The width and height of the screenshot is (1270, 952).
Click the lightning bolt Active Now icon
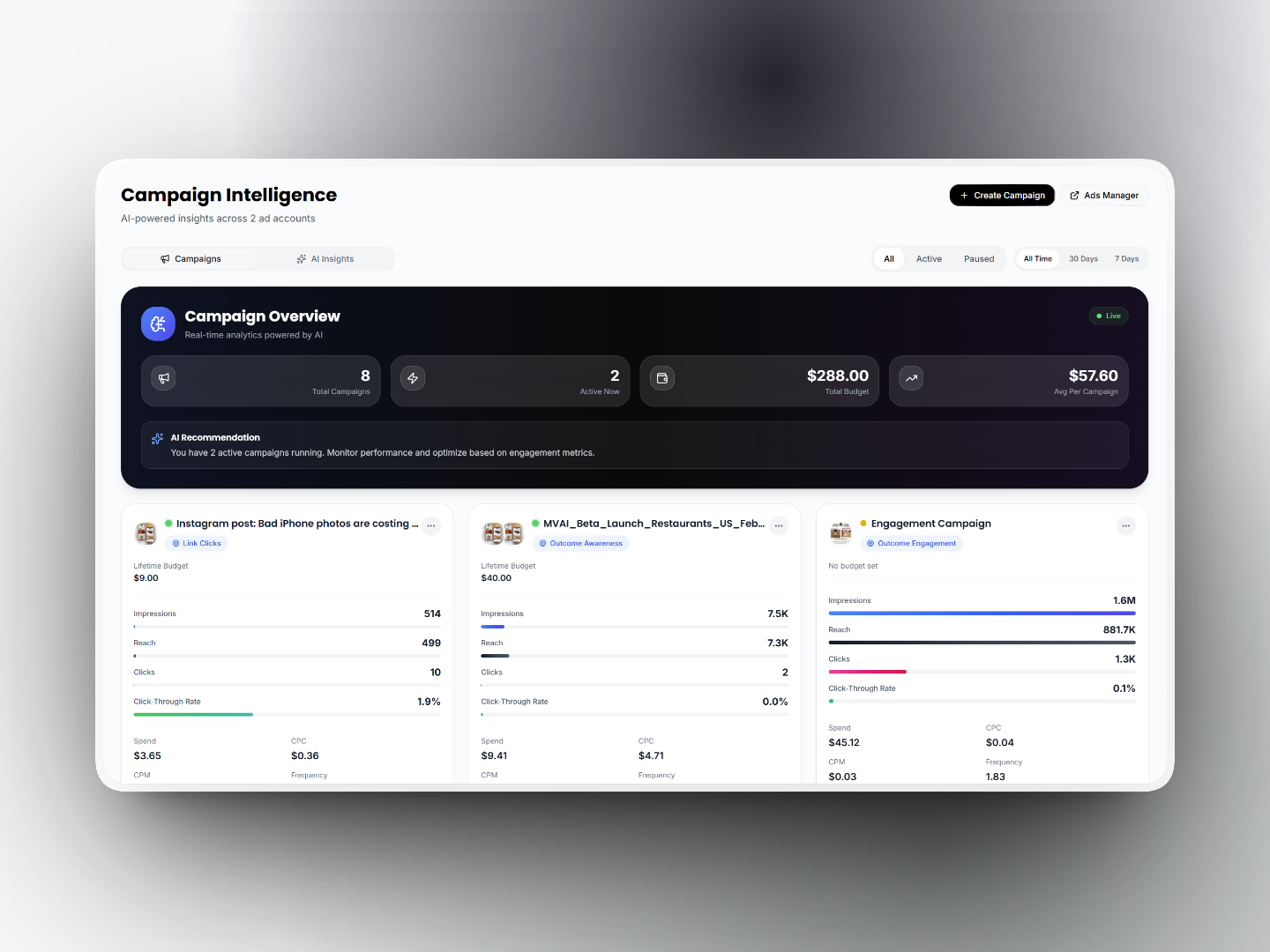[x=413, y=378]
